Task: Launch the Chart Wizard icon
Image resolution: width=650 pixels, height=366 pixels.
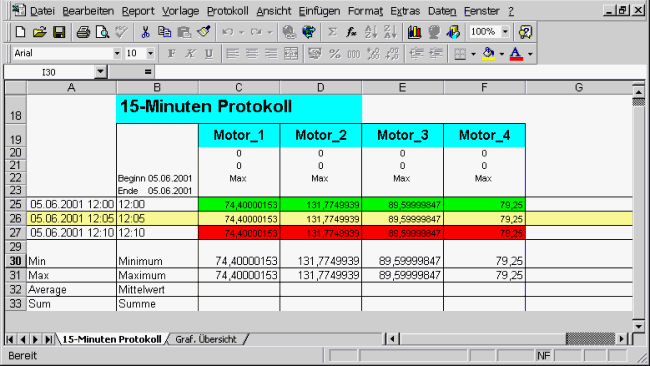Action: click(414, 32)
